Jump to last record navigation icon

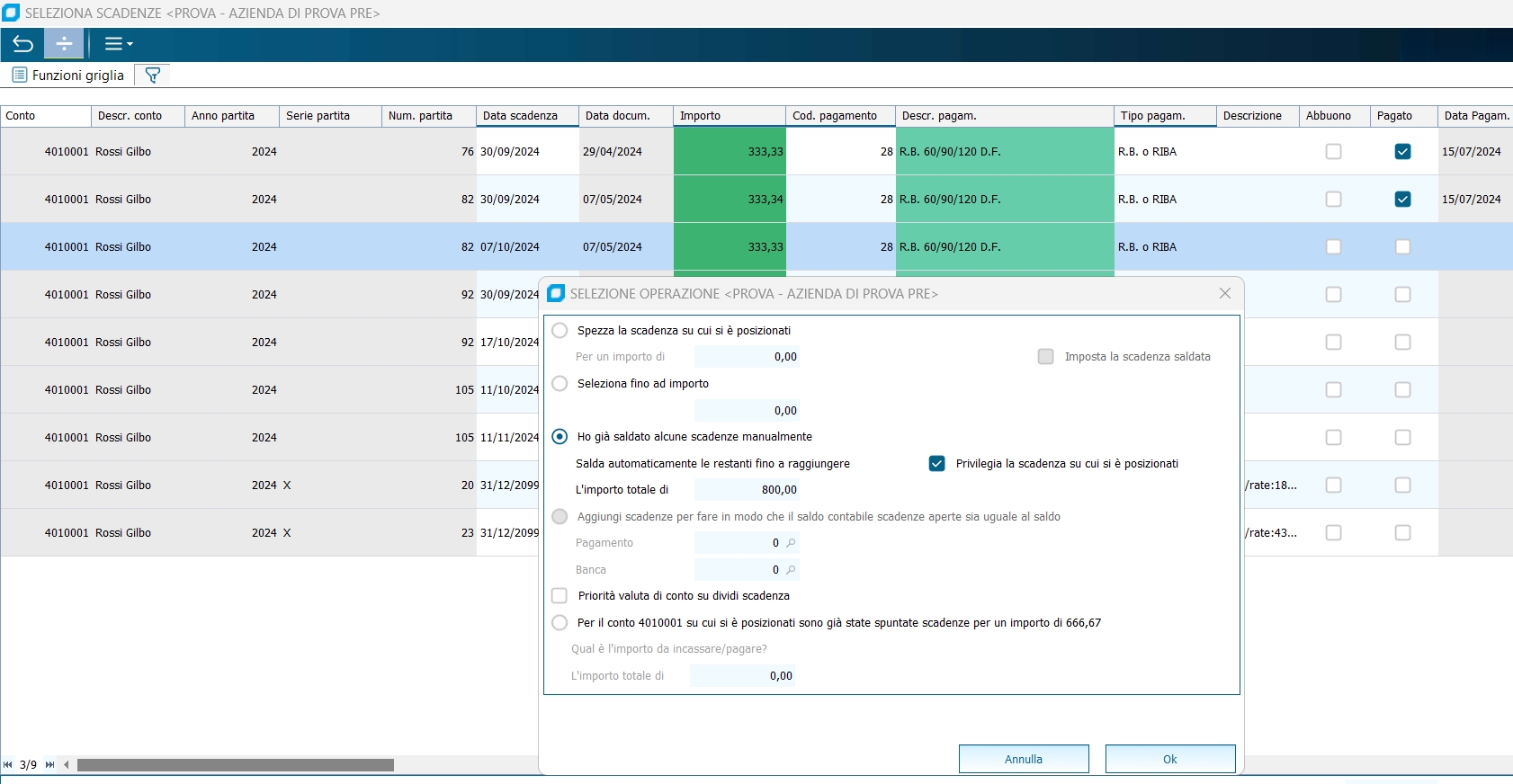click(x=49, y=765)
